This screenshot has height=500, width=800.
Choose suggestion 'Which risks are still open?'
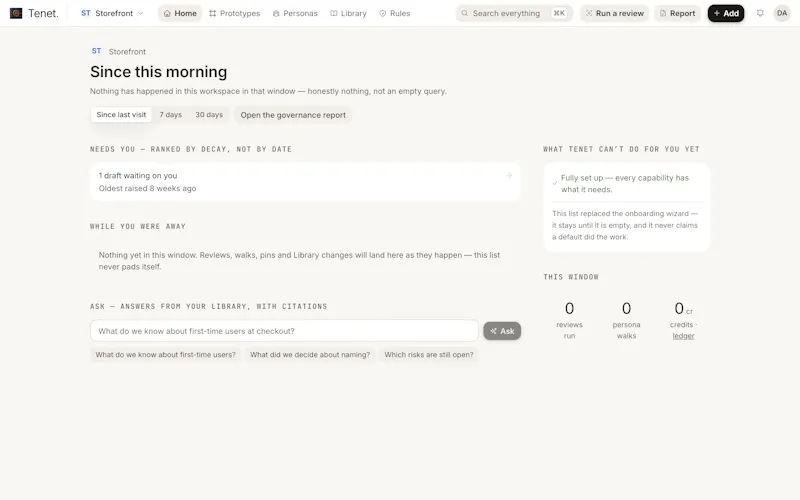pos(429,355)
